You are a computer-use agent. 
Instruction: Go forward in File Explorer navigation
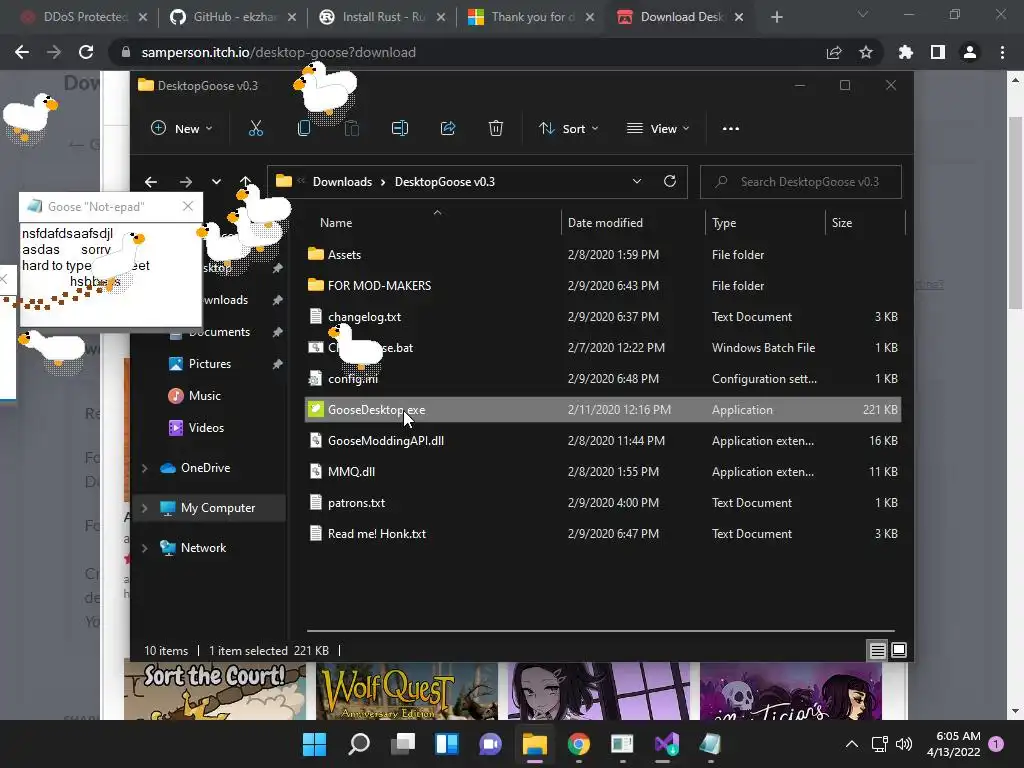(185, 182)
